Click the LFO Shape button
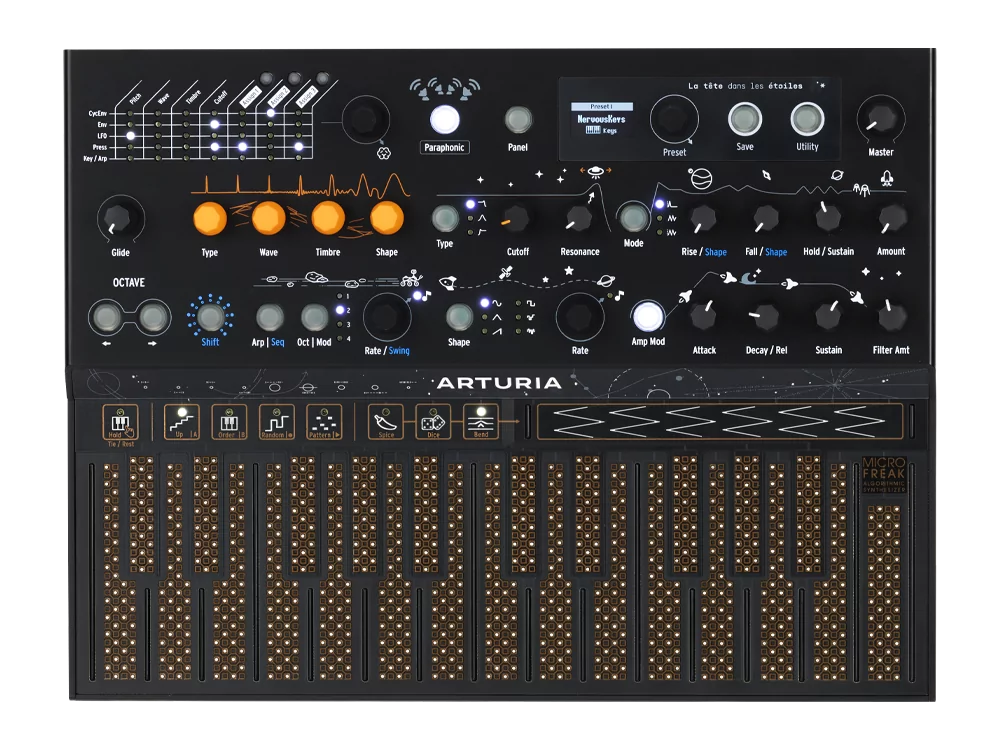1000x750 pixels. coord(459,317)
